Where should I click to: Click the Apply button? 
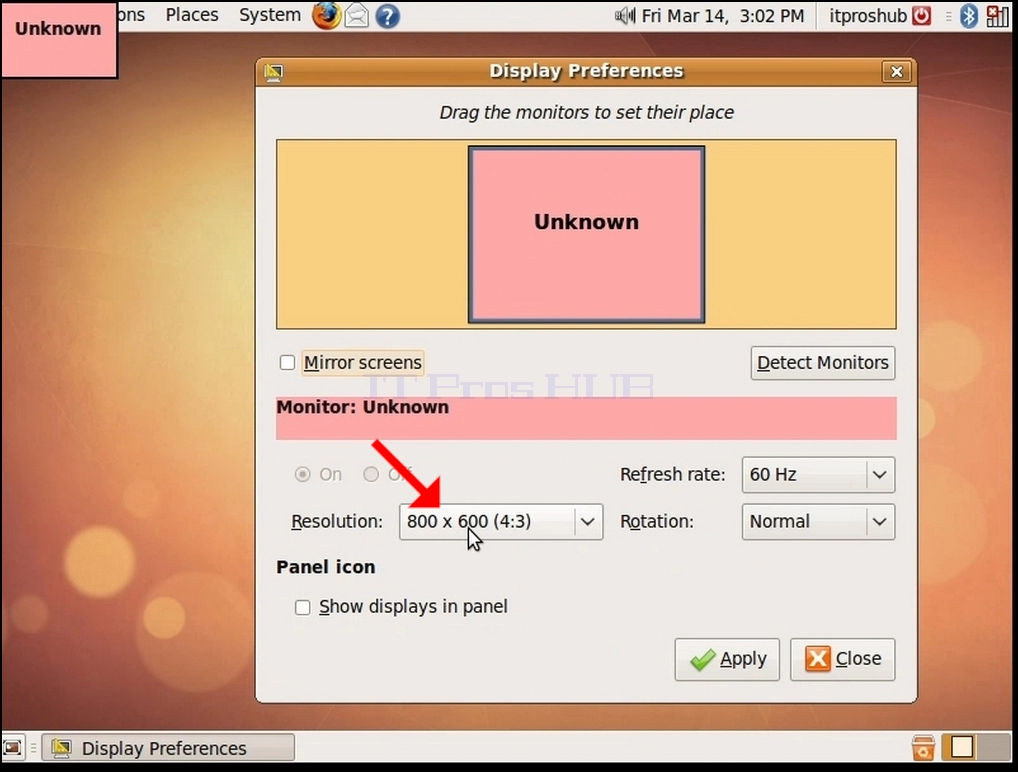(x=726, y=659)
